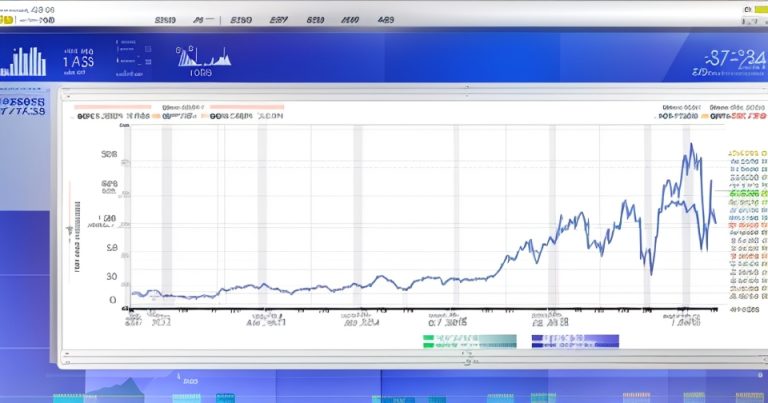Click the small yellow icon at top-right corner

coord(749,9)
